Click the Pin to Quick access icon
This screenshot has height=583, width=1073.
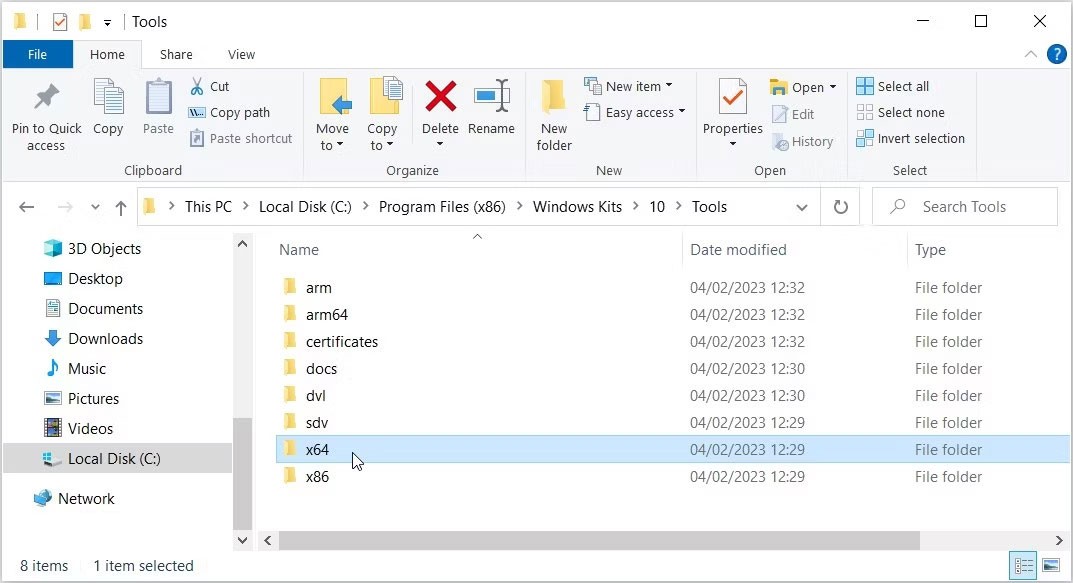[x=46, y=98]
